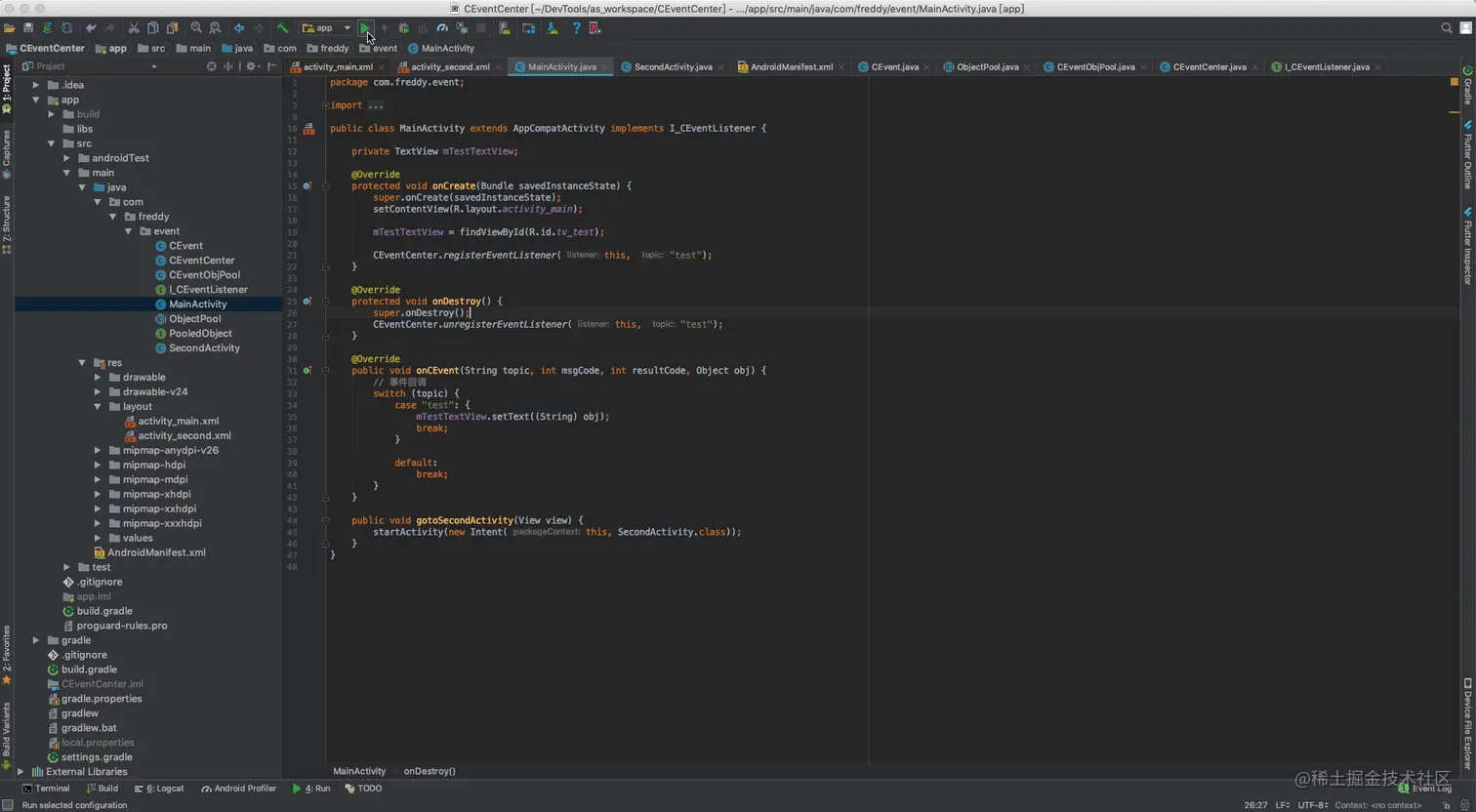Click the hammer Make Project icon
Screen dimensions: 1476x812
[x=282, y=28]
